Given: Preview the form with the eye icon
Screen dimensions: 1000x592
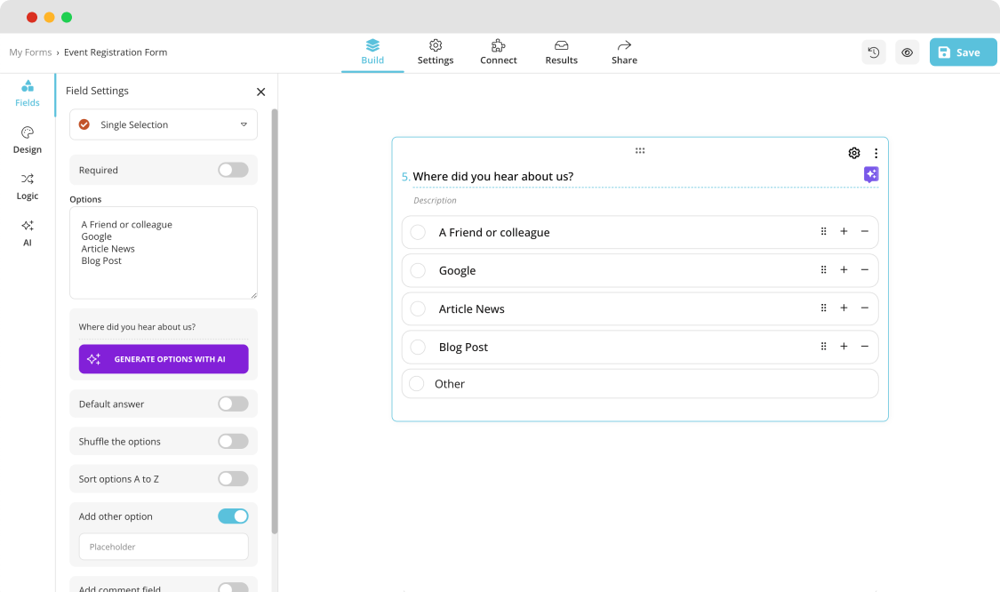Looking at the screenshot, I should [906, 51].
